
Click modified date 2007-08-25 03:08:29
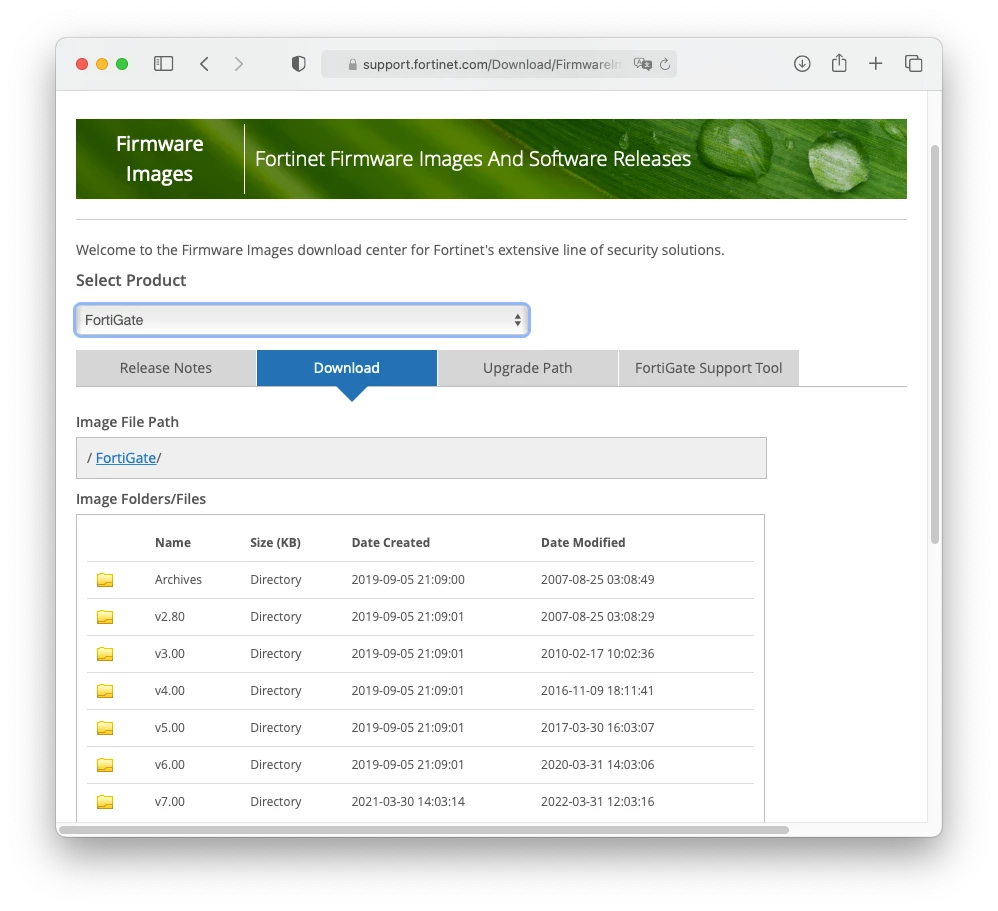click(x=598, y=616)
